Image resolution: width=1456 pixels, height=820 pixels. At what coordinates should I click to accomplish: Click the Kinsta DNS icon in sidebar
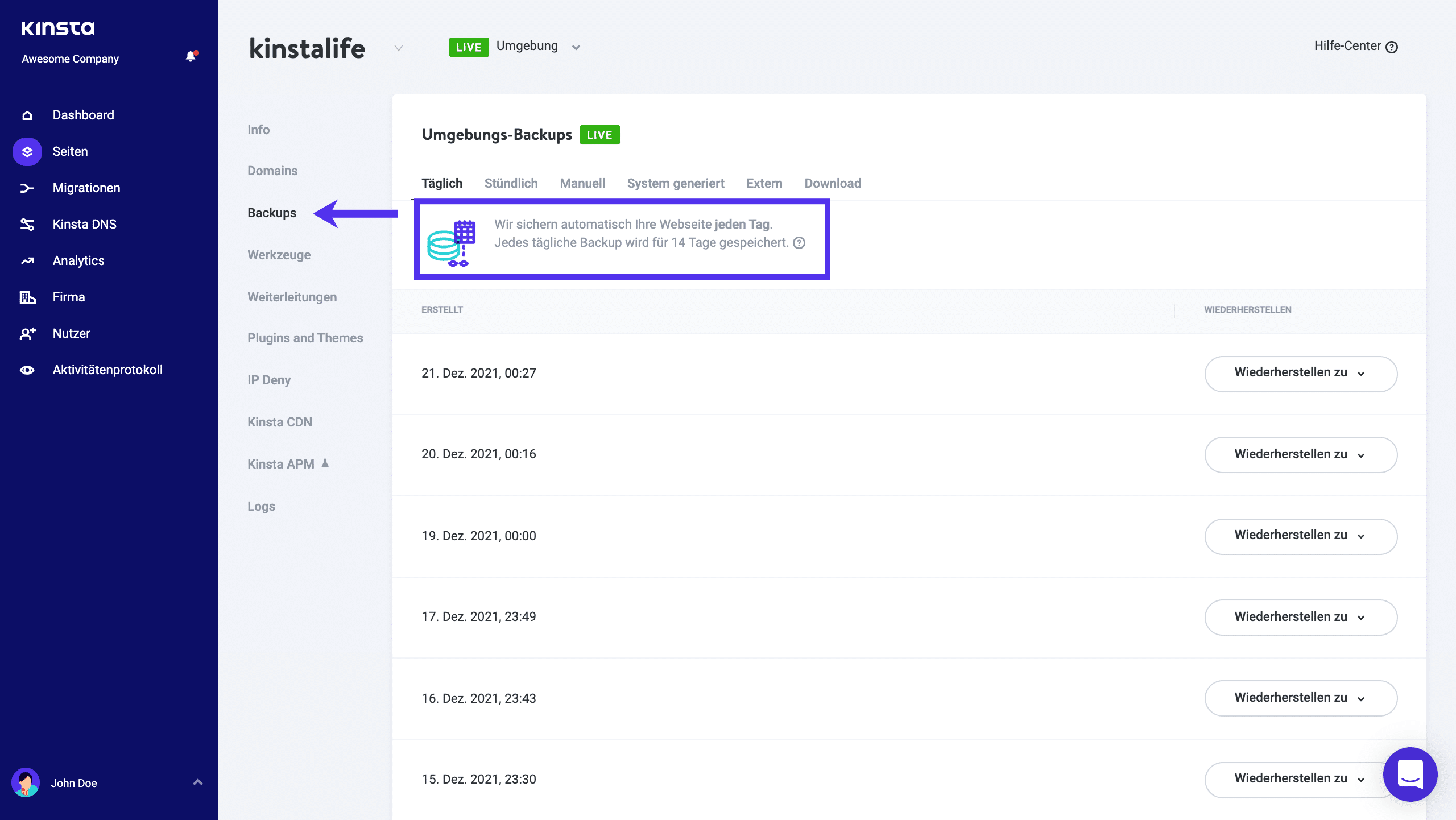coord(28,224)
